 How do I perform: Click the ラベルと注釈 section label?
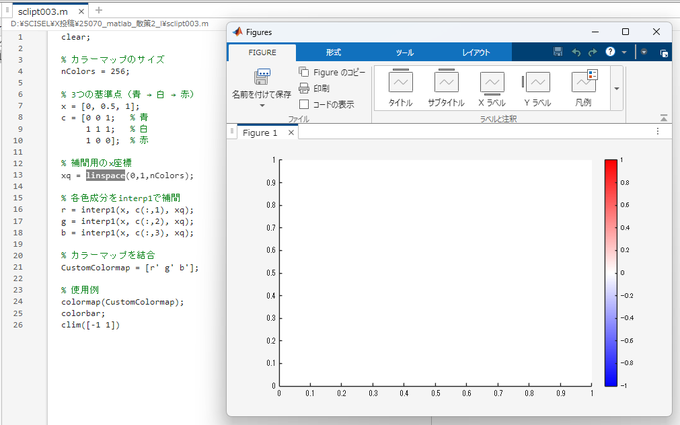(498, 118)
